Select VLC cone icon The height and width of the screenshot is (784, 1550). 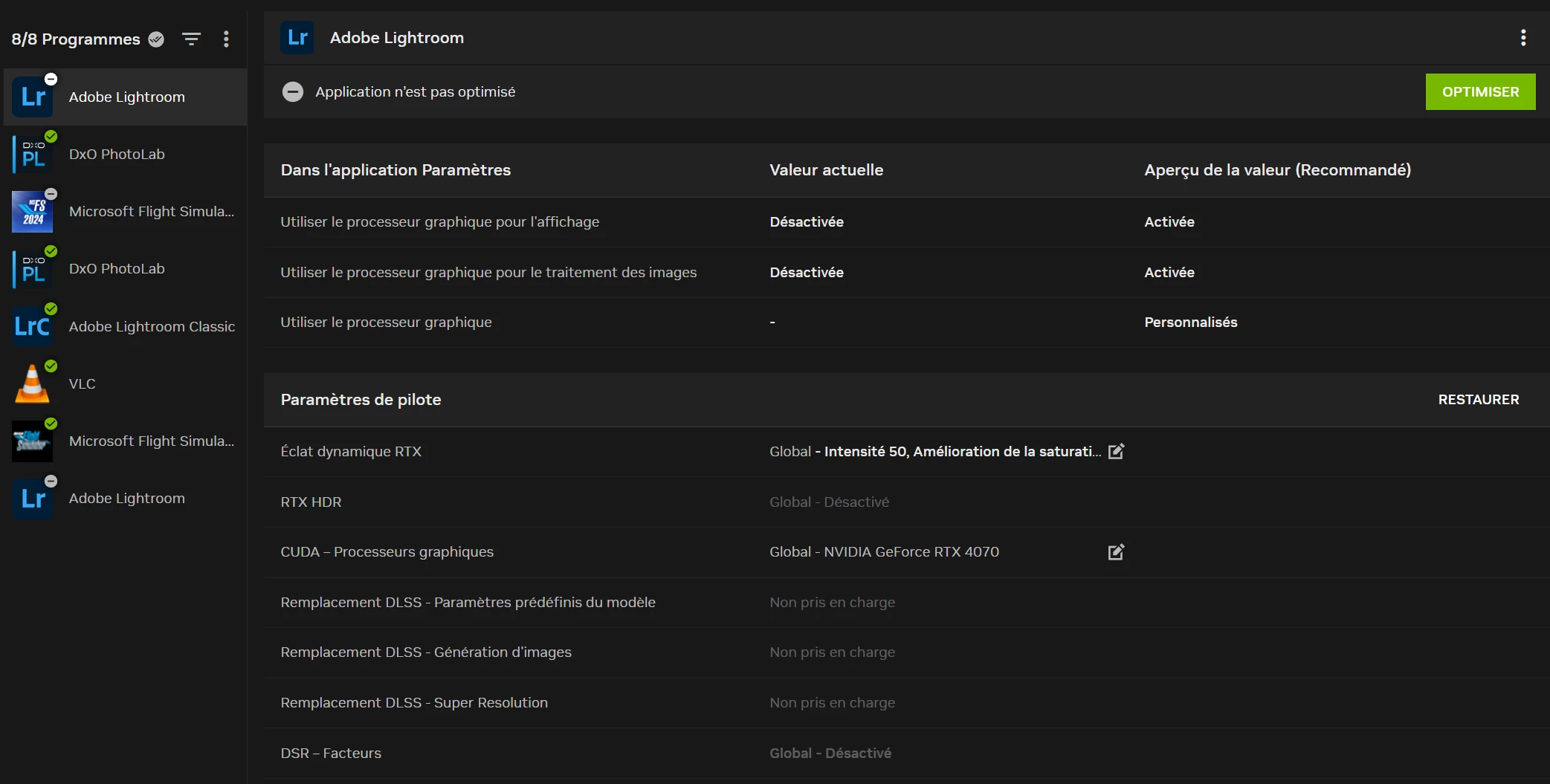click(x=33, y=383)
